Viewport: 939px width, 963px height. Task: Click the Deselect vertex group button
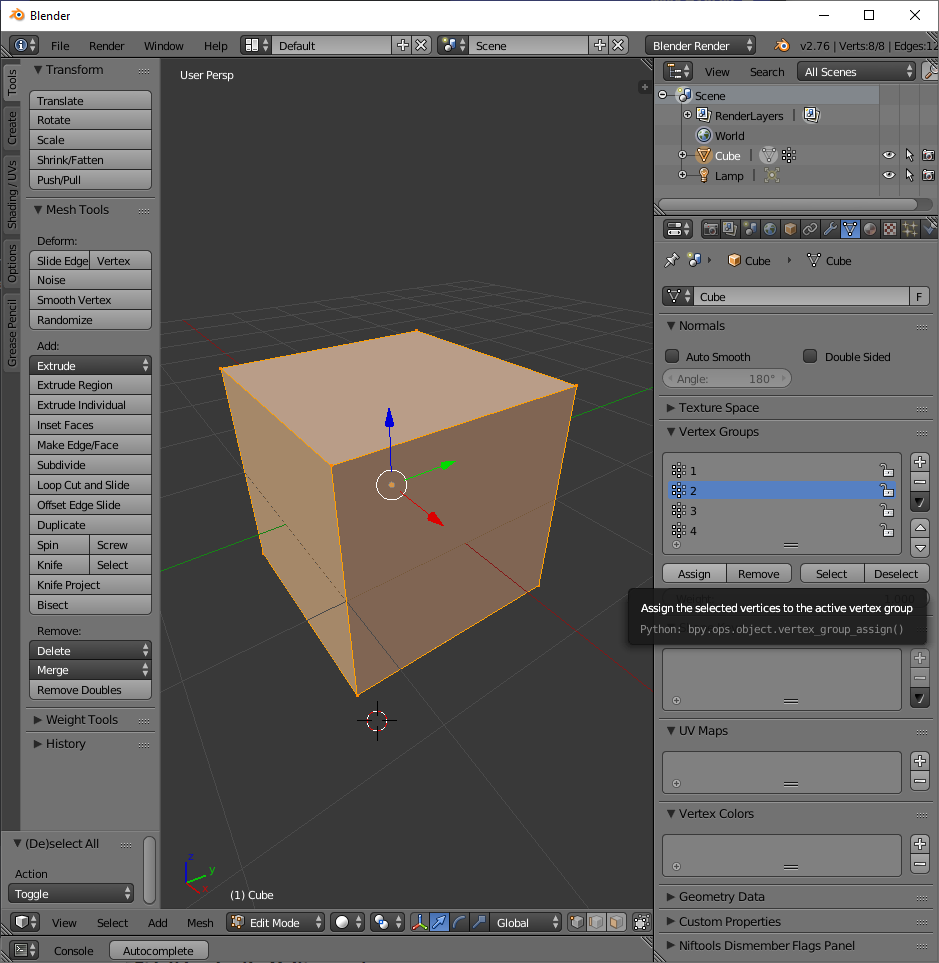896,574
